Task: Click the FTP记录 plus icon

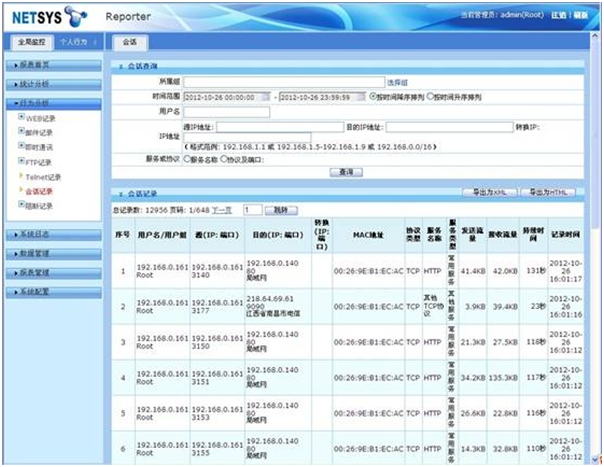Action: pyautogui.click(x=21, y=160)
